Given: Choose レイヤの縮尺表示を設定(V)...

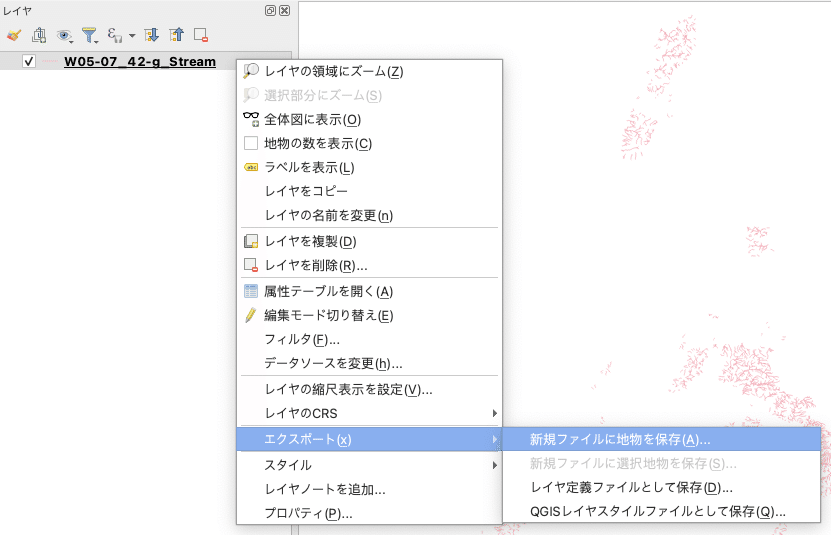Looking at the screenshot, I should pos(369,389).
